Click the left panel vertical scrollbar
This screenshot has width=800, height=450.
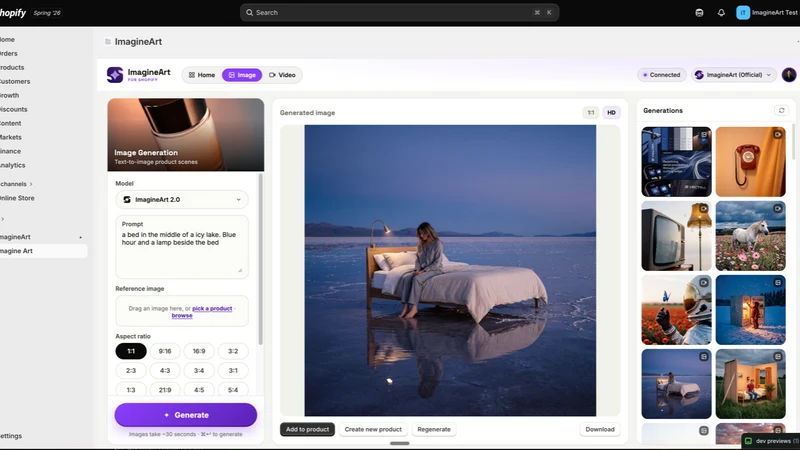point(261,259)
